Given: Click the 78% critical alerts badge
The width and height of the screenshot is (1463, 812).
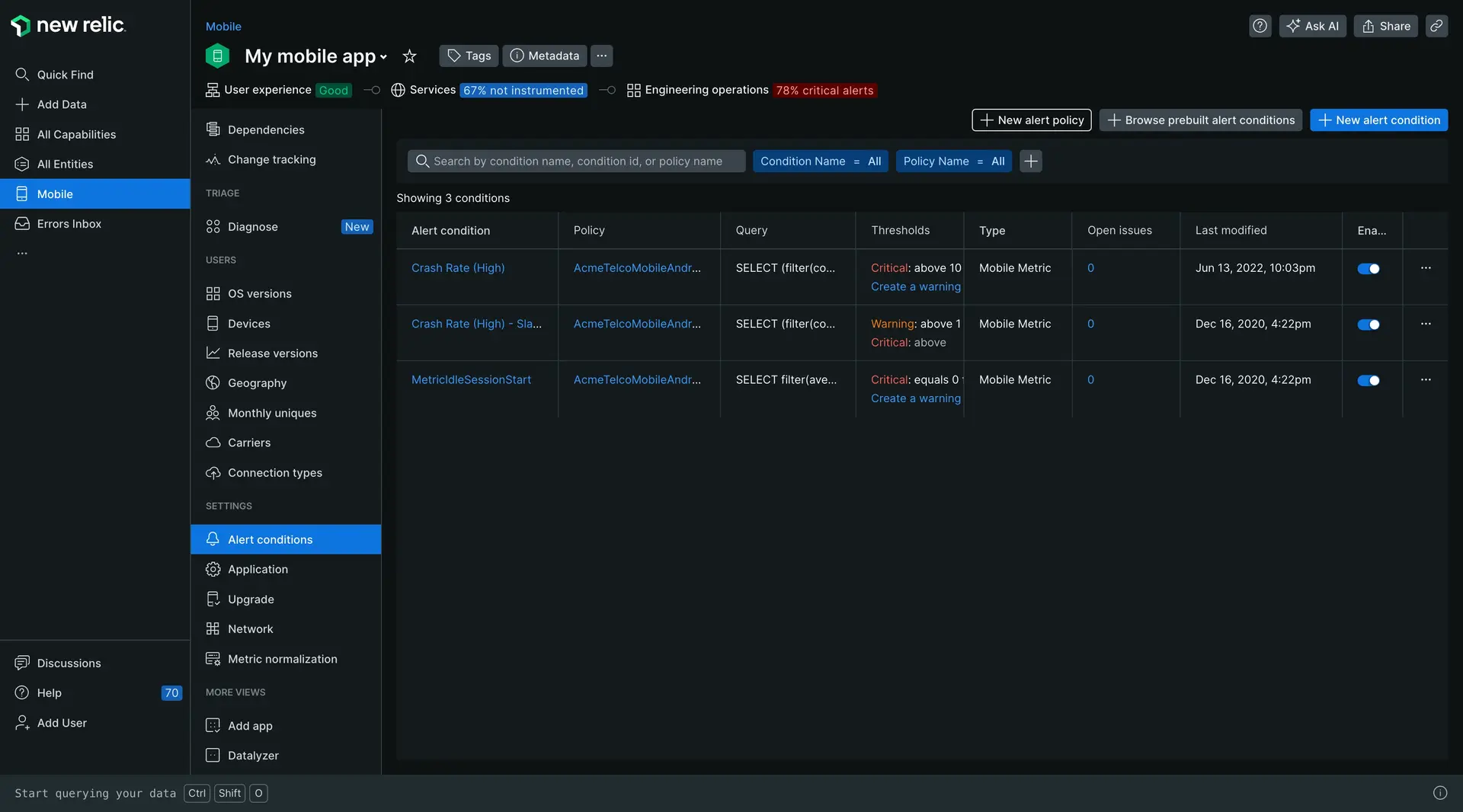Looking at the screenshot, I should point(824,91).
